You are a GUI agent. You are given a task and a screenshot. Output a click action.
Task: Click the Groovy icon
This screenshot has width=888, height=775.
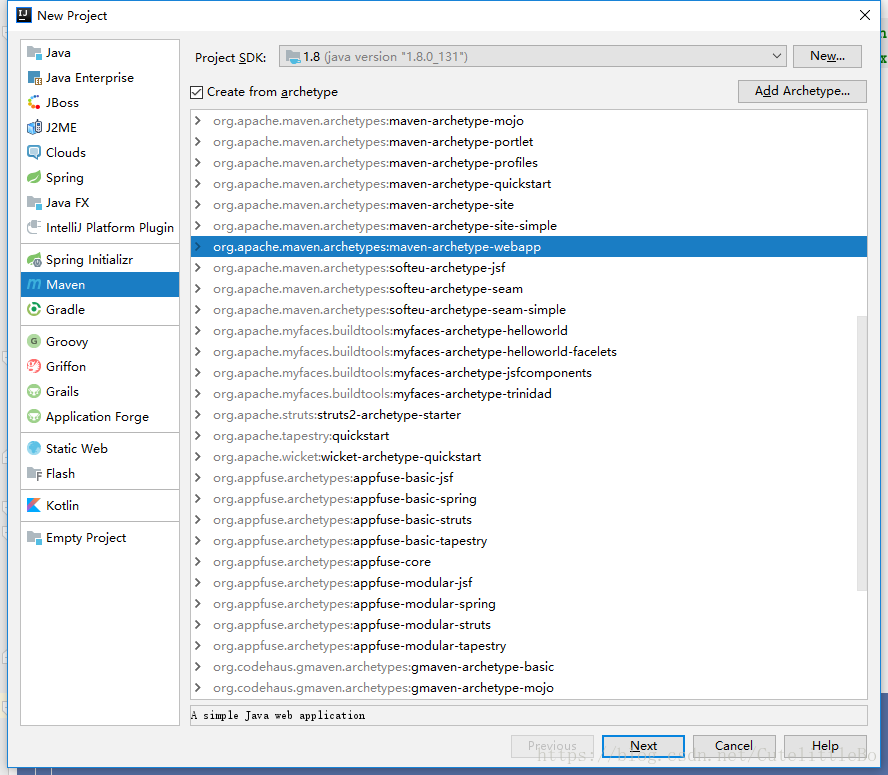(x=34, y=341)
